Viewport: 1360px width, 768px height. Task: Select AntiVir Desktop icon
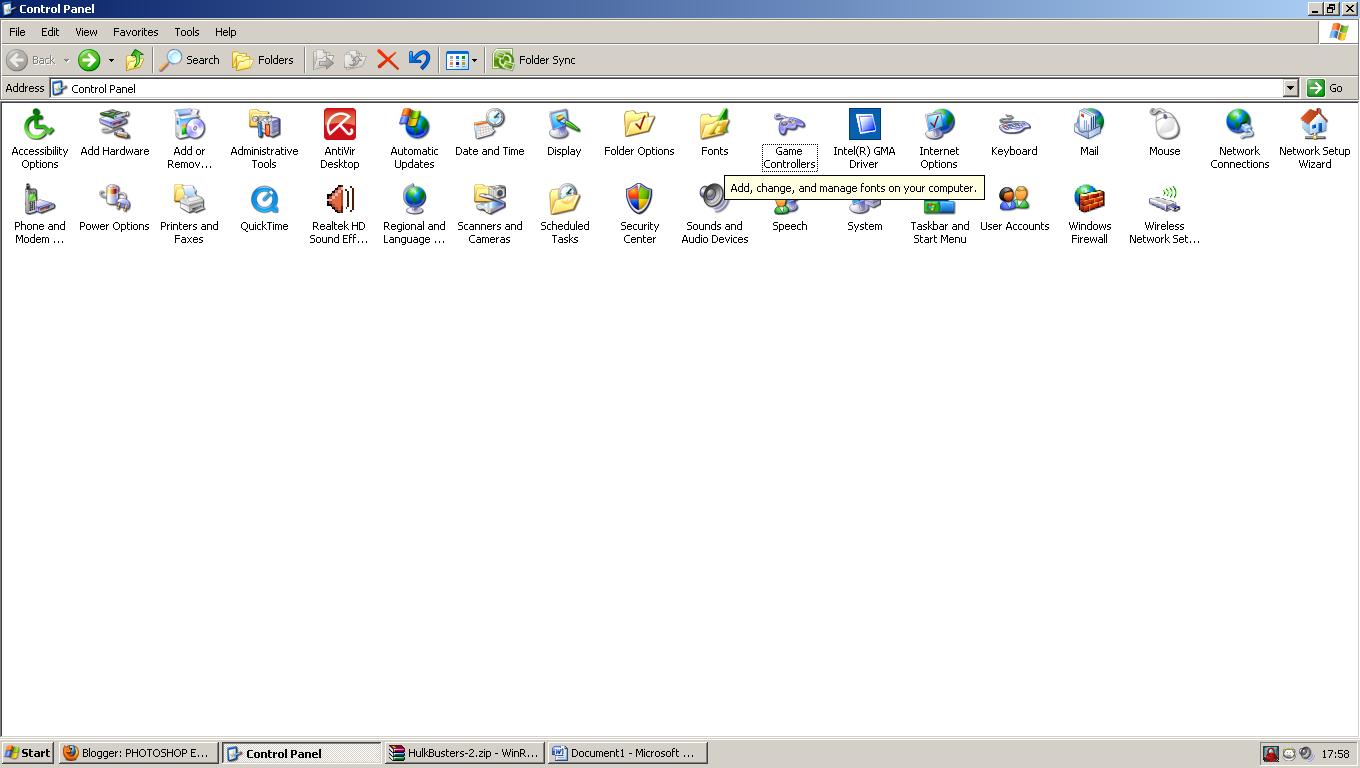click(340, 125)
